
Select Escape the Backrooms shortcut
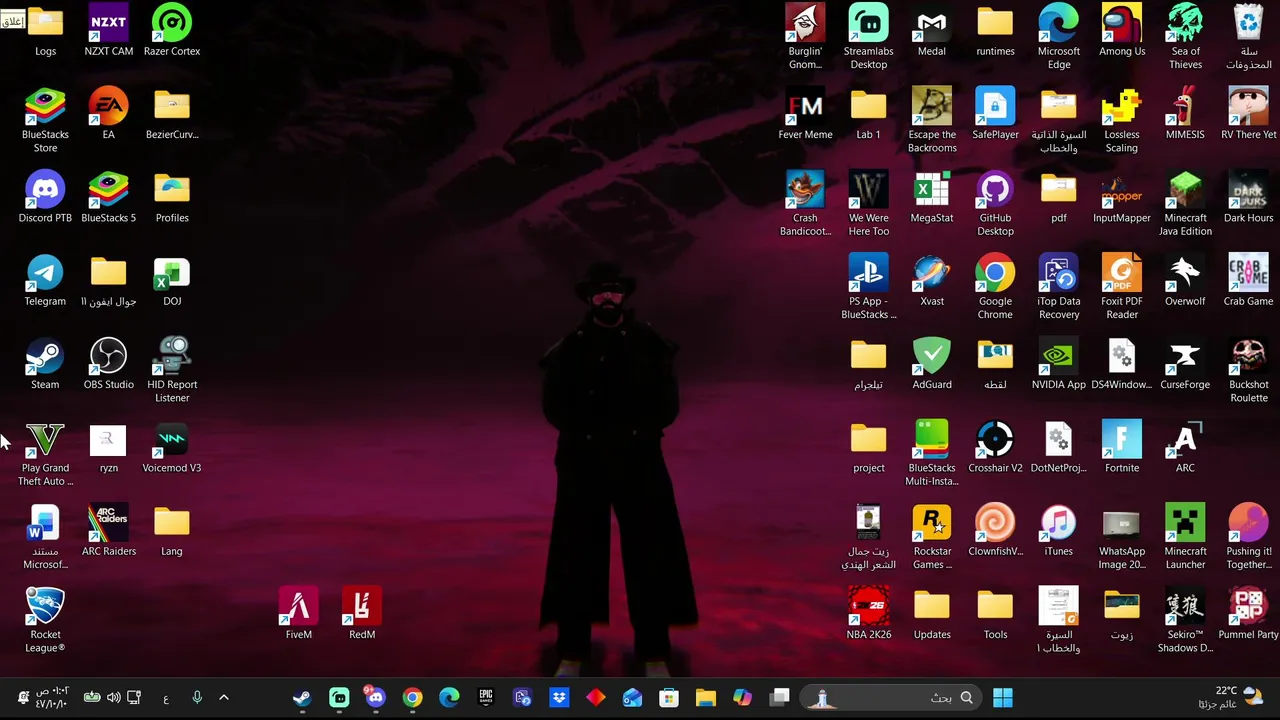[x=931, y=121]
